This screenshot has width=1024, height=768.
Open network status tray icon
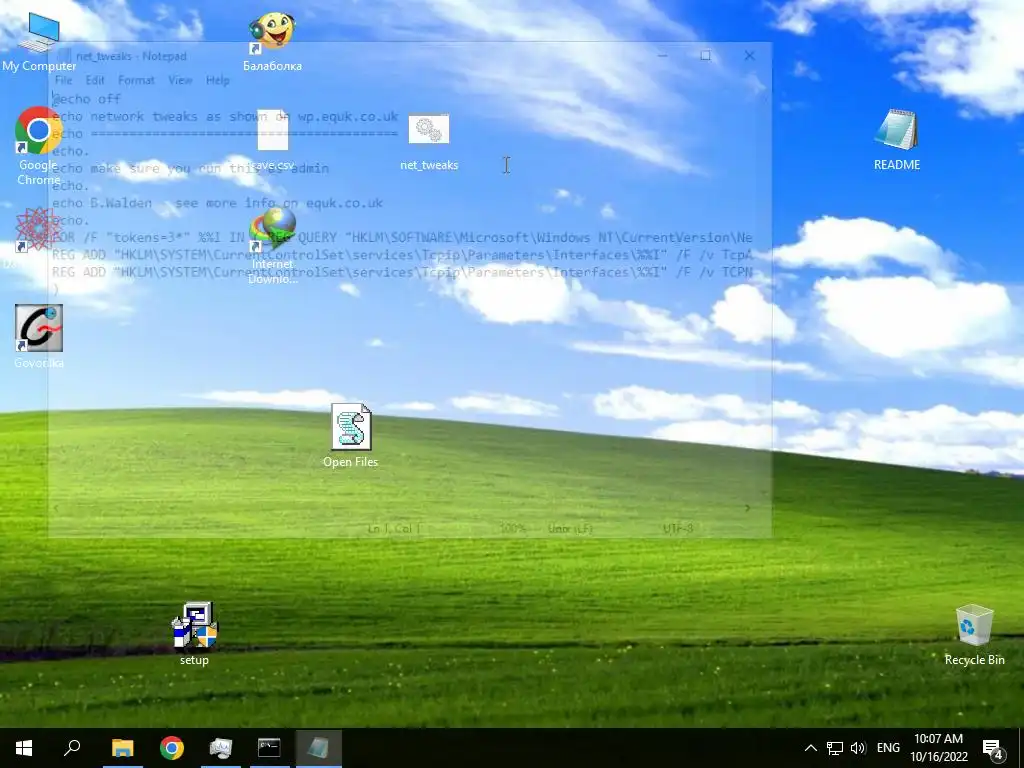tap(835, 748)
